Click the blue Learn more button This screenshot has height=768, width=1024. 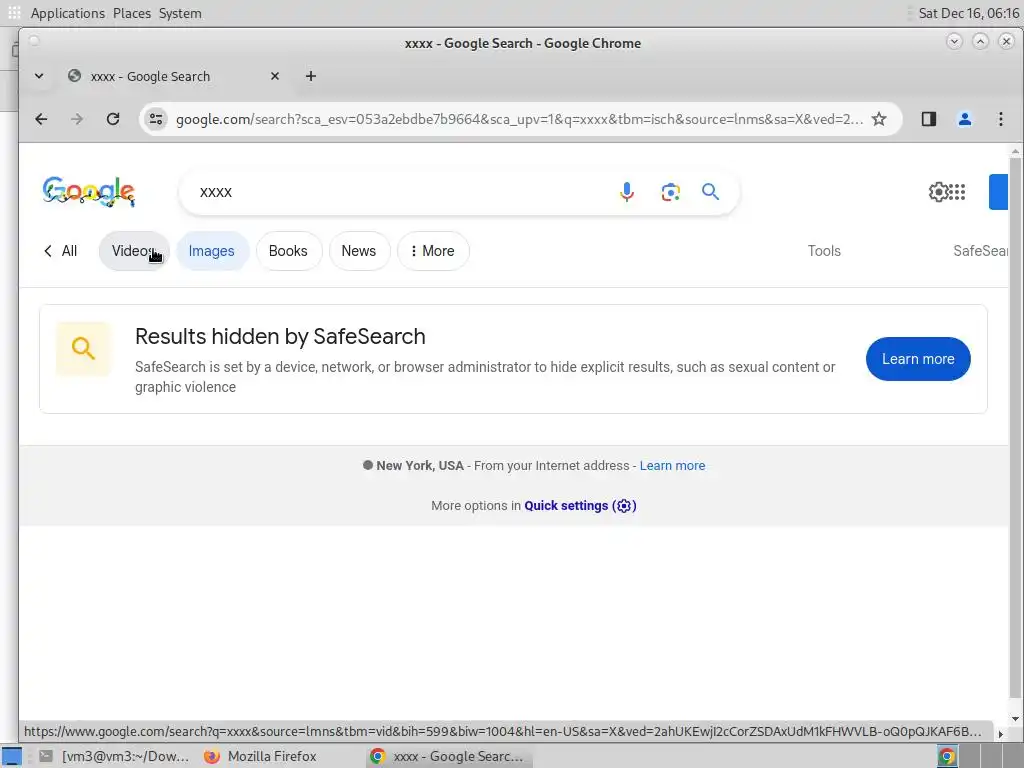[x=918, y=359]
